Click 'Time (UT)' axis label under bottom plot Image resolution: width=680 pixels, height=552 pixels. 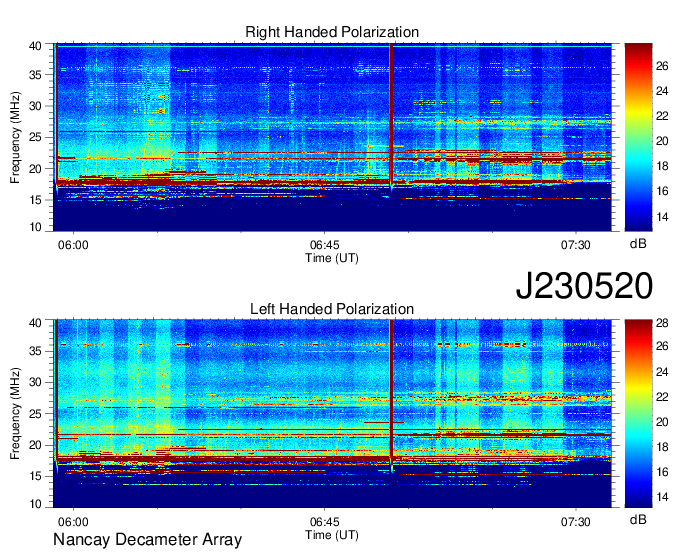pos(332,535)
